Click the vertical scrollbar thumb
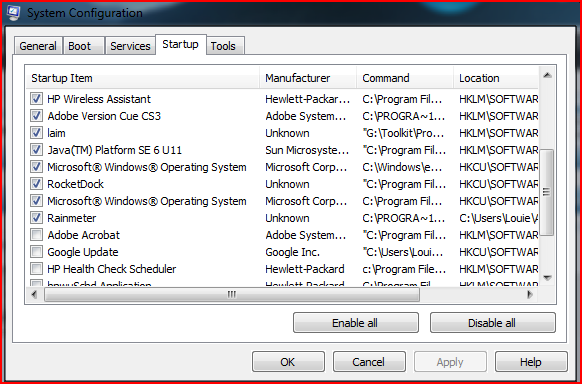 pos(547,192)
